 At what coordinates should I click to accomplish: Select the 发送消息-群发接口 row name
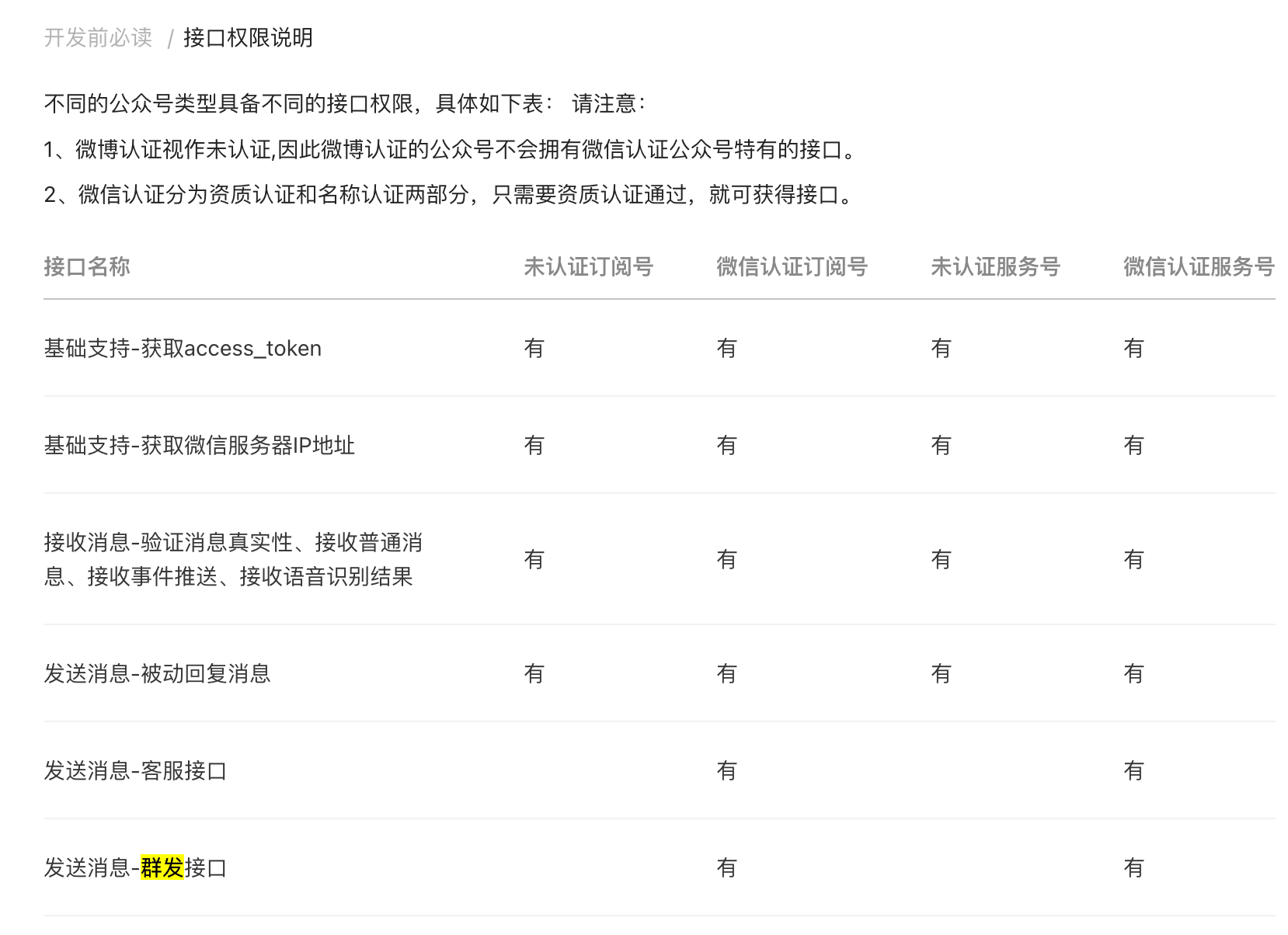pos(135,867)
